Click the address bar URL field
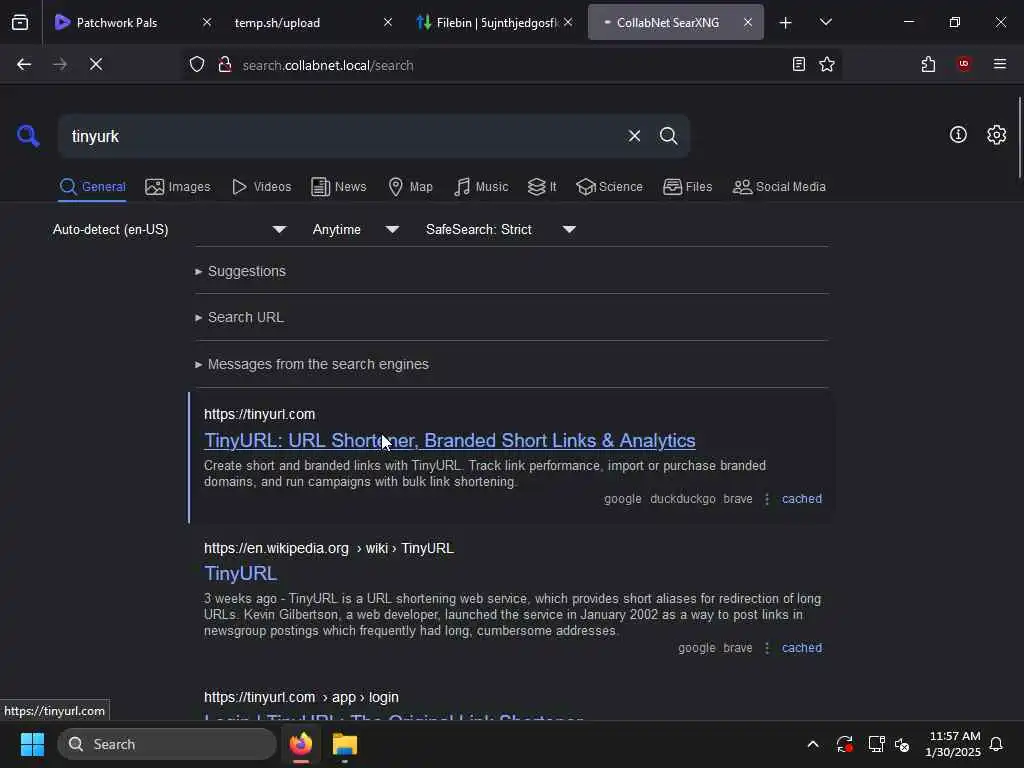The width and height of the screenshot is (1024, 768). [x=509, y=65]
